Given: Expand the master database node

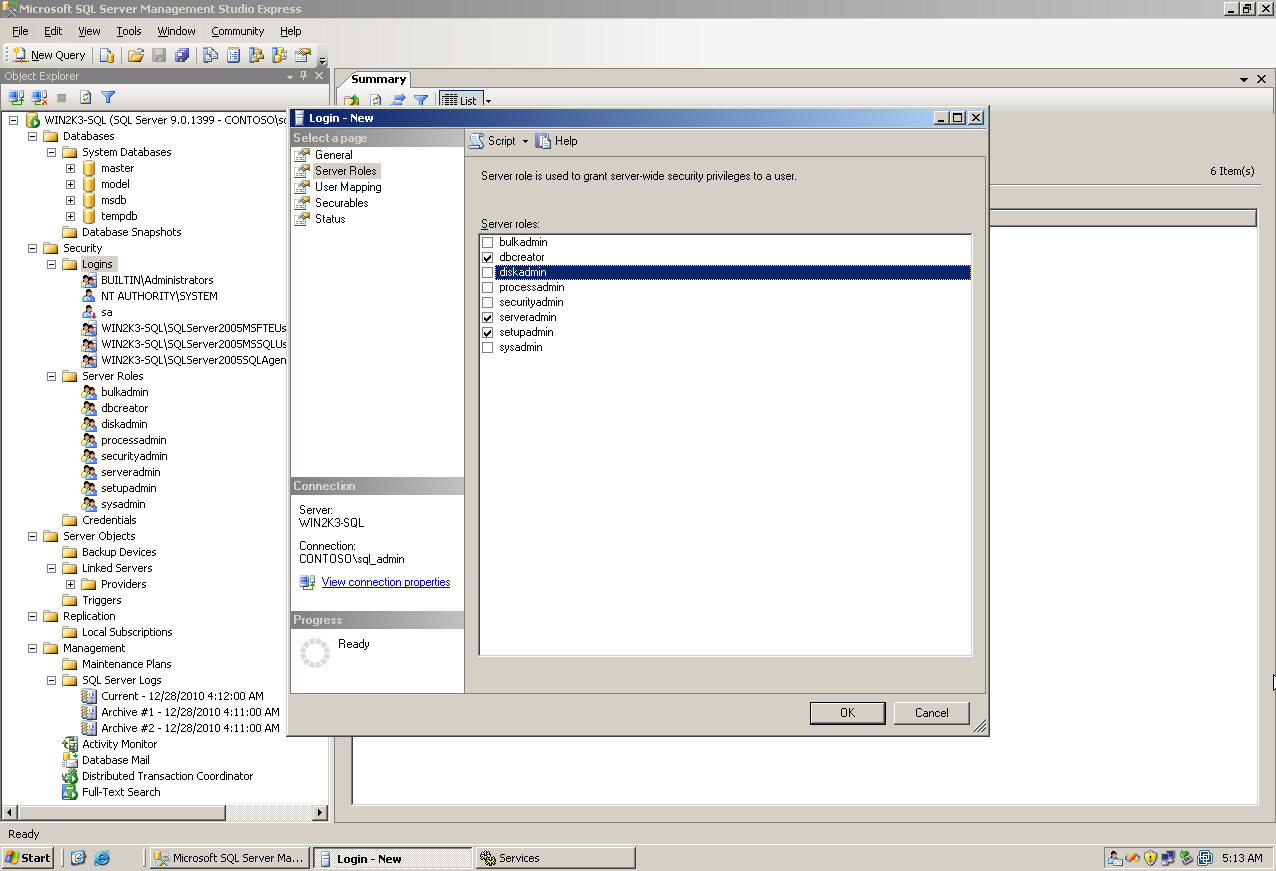Looking at the screenshot, I should (69, 168).
